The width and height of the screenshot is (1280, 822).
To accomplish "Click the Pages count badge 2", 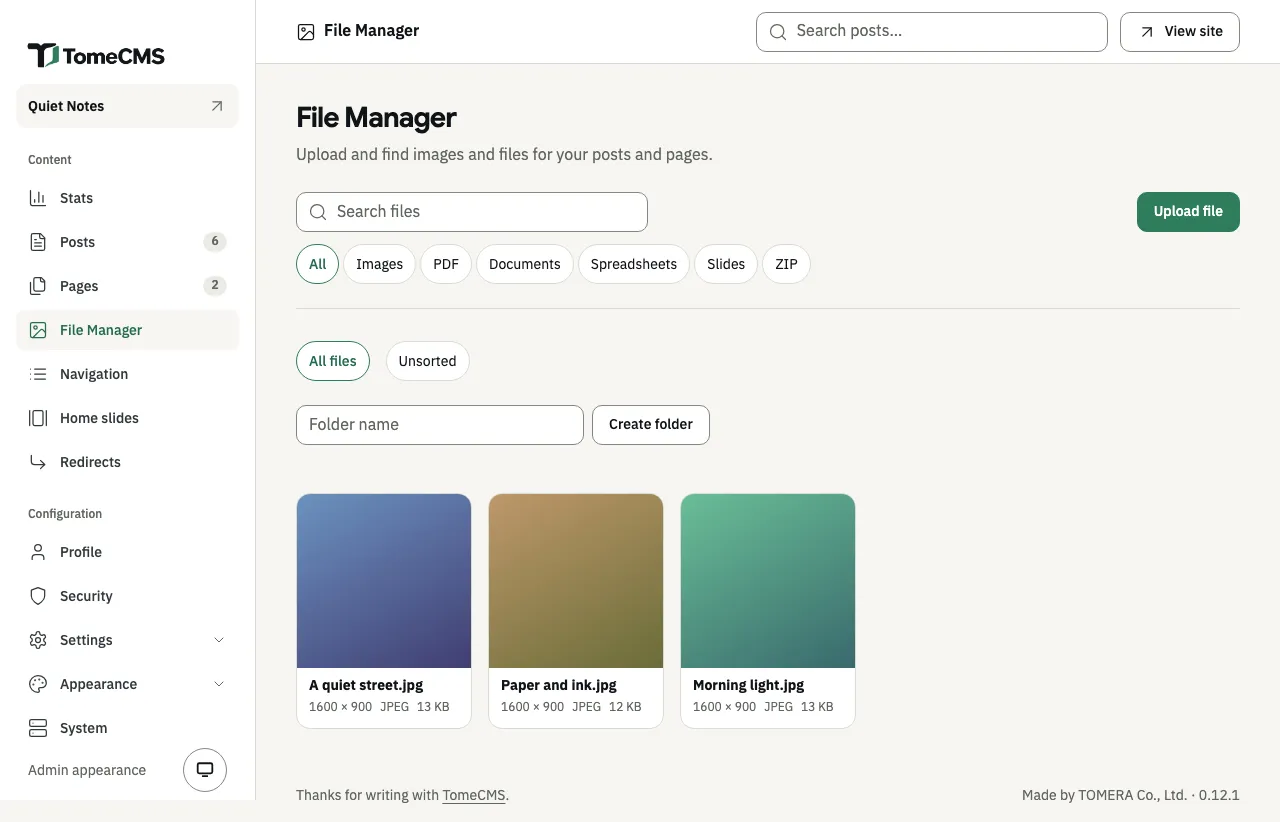I will click(x=214, y=286).
